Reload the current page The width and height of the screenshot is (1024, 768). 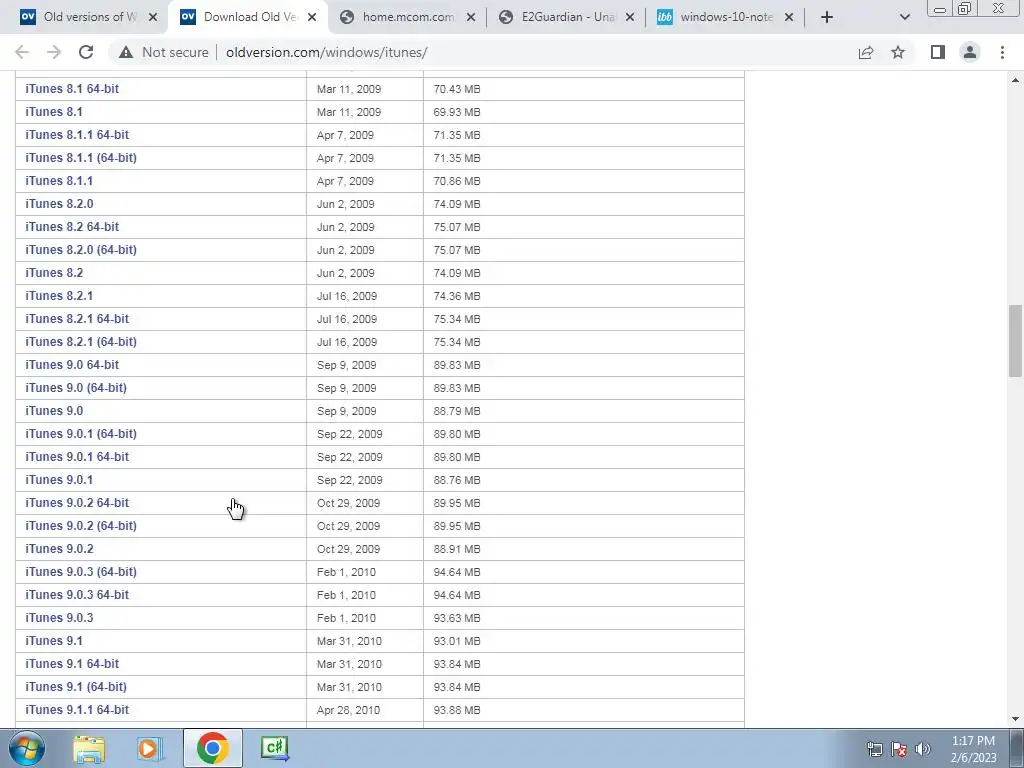tap(86, 52)
